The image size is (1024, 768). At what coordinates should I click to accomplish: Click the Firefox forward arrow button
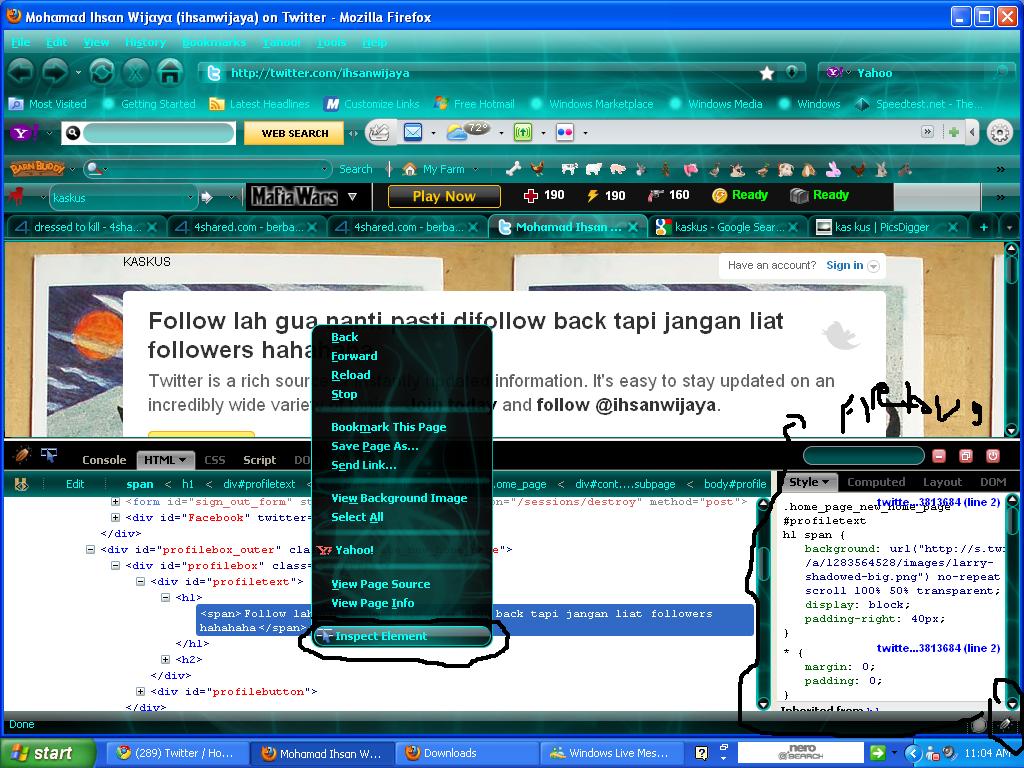point(55,71)
